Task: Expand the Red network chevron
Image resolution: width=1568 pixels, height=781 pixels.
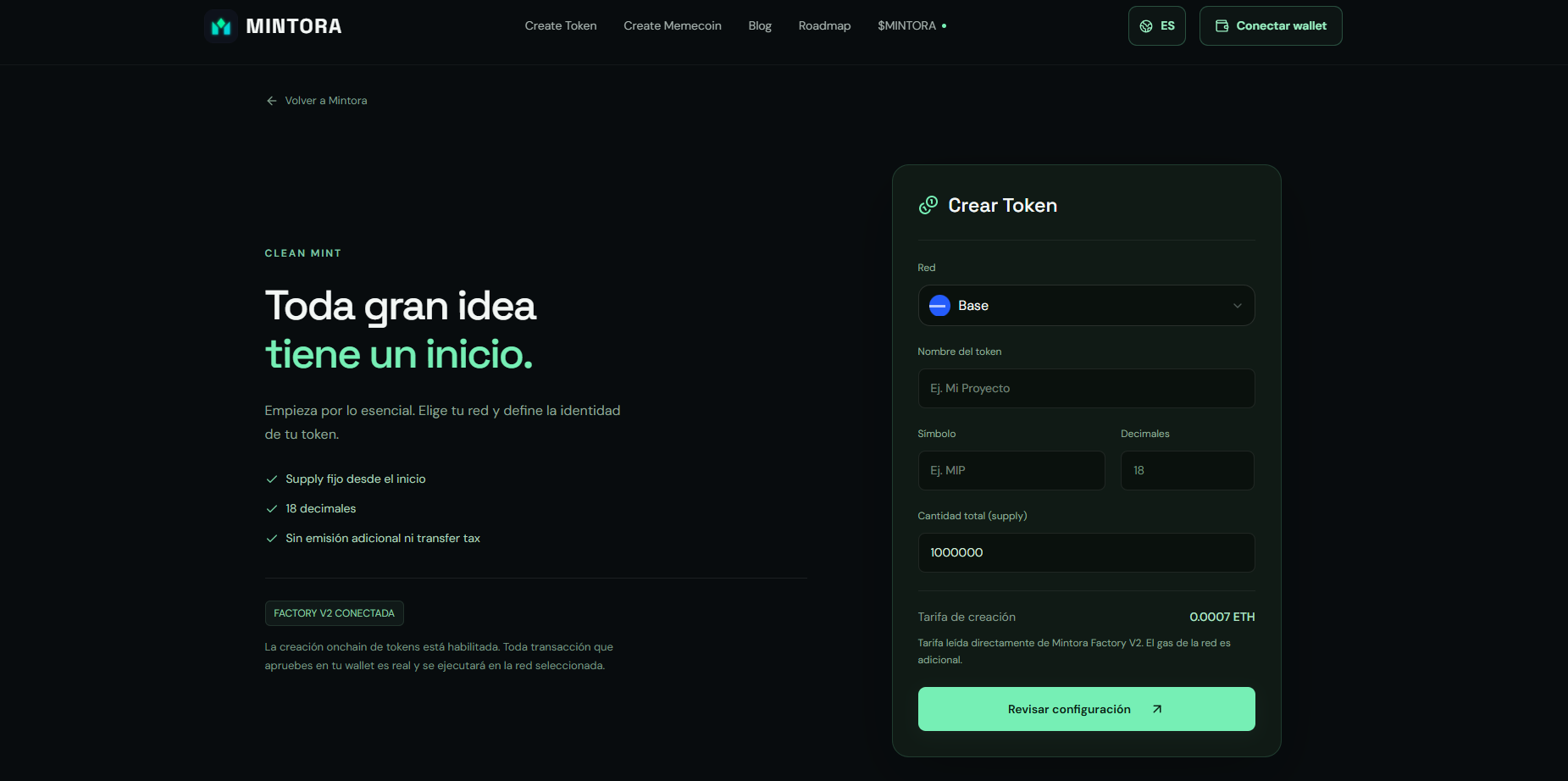Action: pyautogui.click(x=1238, y=306)
